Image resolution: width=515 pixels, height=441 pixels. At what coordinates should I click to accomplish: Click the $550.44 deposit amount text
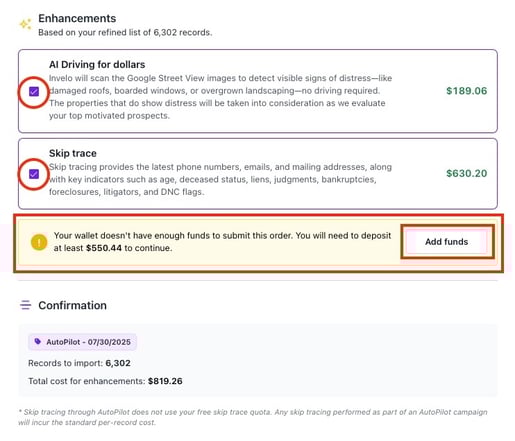[x=104, y=248]
